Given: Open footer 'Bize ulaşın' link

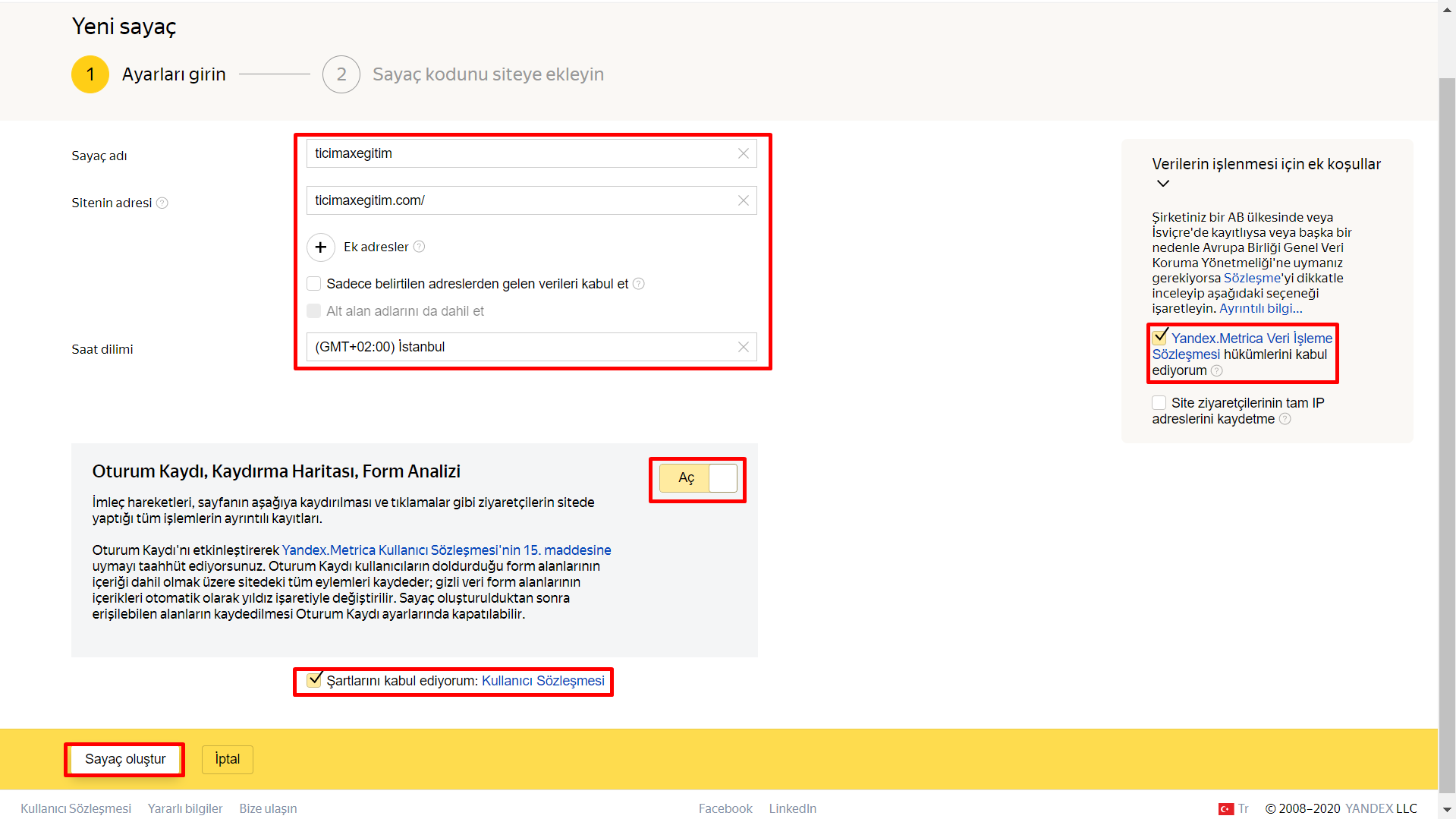Looking at the screenshot, I should coord(268,809).
